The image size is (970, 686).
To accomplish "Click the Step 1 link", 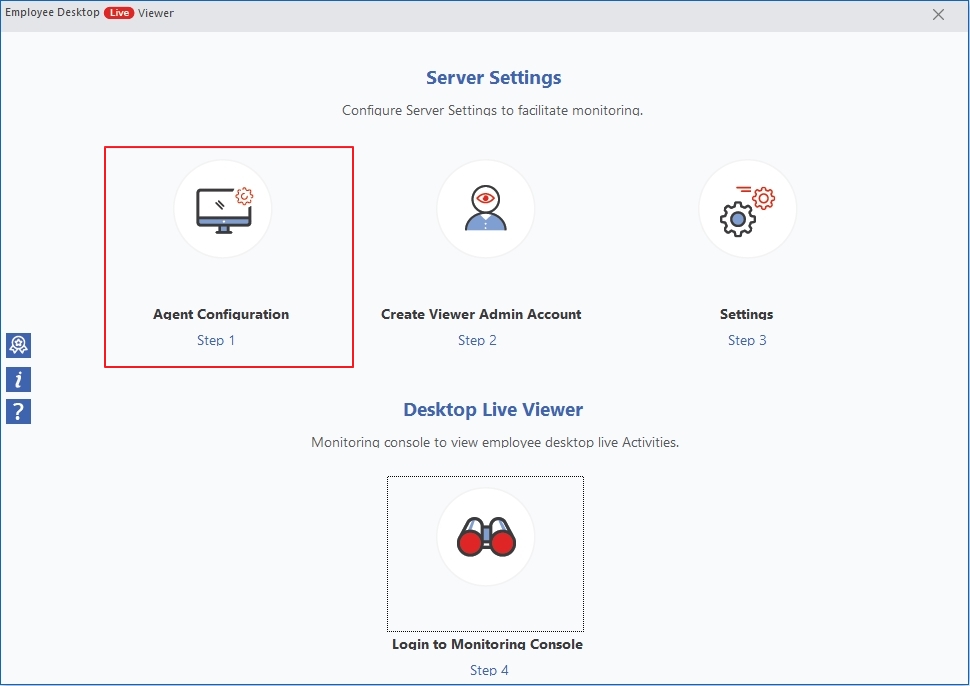I will [x=216, y=340].
